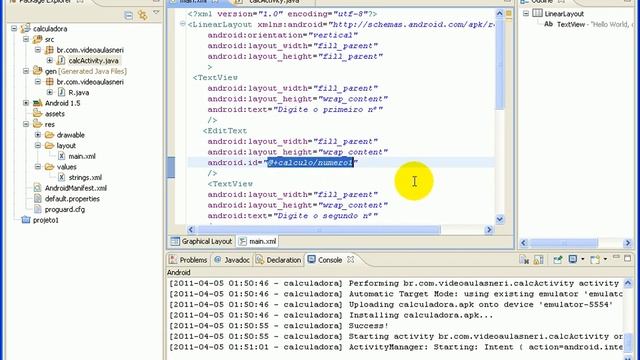Screen dimensions: 640x360
Task: Click the "Digite o segundo nº" text attribute line
Action: pyautogui.click(x=293, y=216)
